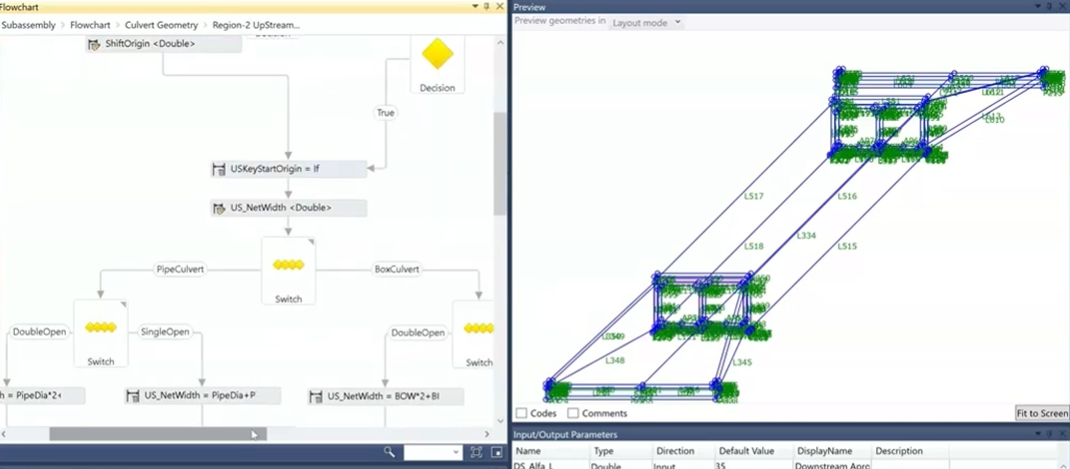
Task: Select the ShiftOrigin <Double> node
Action: coord(164,44)
